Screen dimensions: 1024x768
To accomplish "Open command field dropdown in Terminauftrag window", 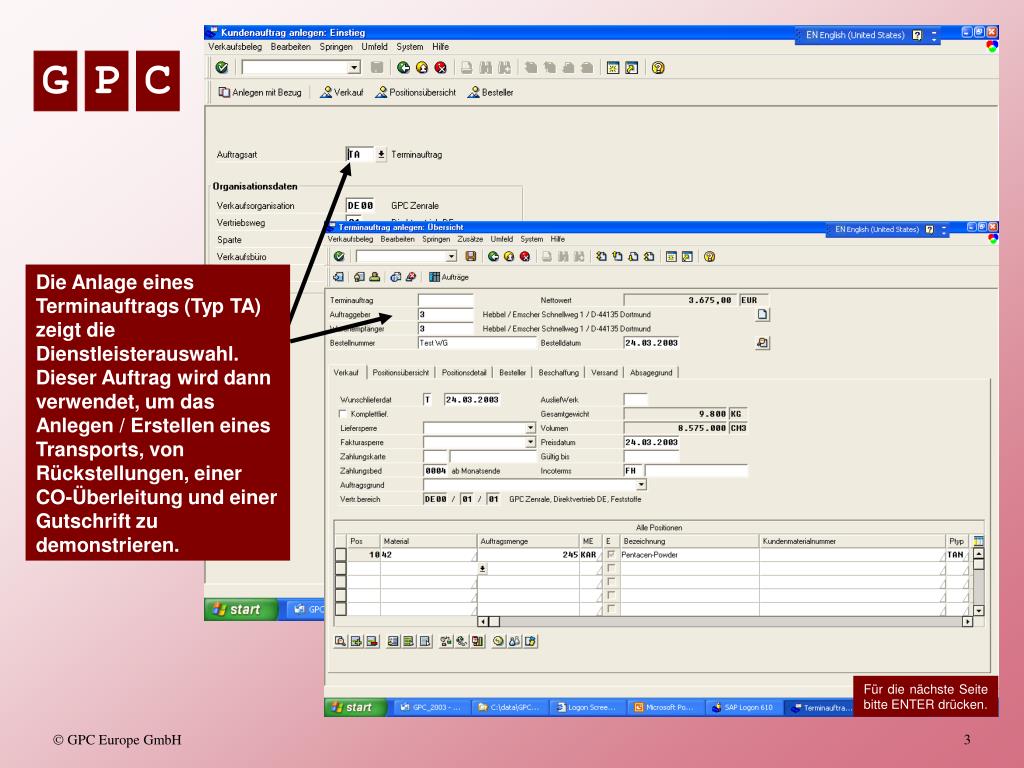I will [451, 257].
